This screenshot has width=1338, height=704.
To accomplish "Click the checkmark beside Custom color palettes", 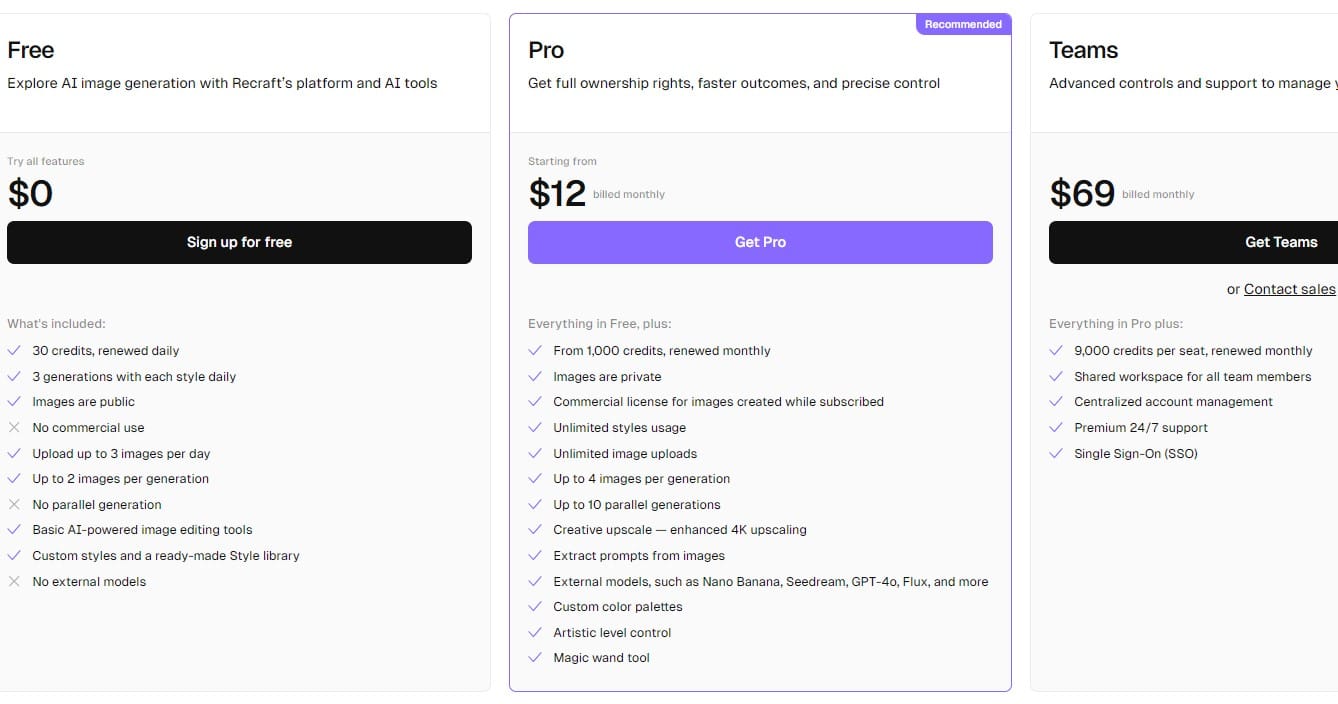I will 535,607.
